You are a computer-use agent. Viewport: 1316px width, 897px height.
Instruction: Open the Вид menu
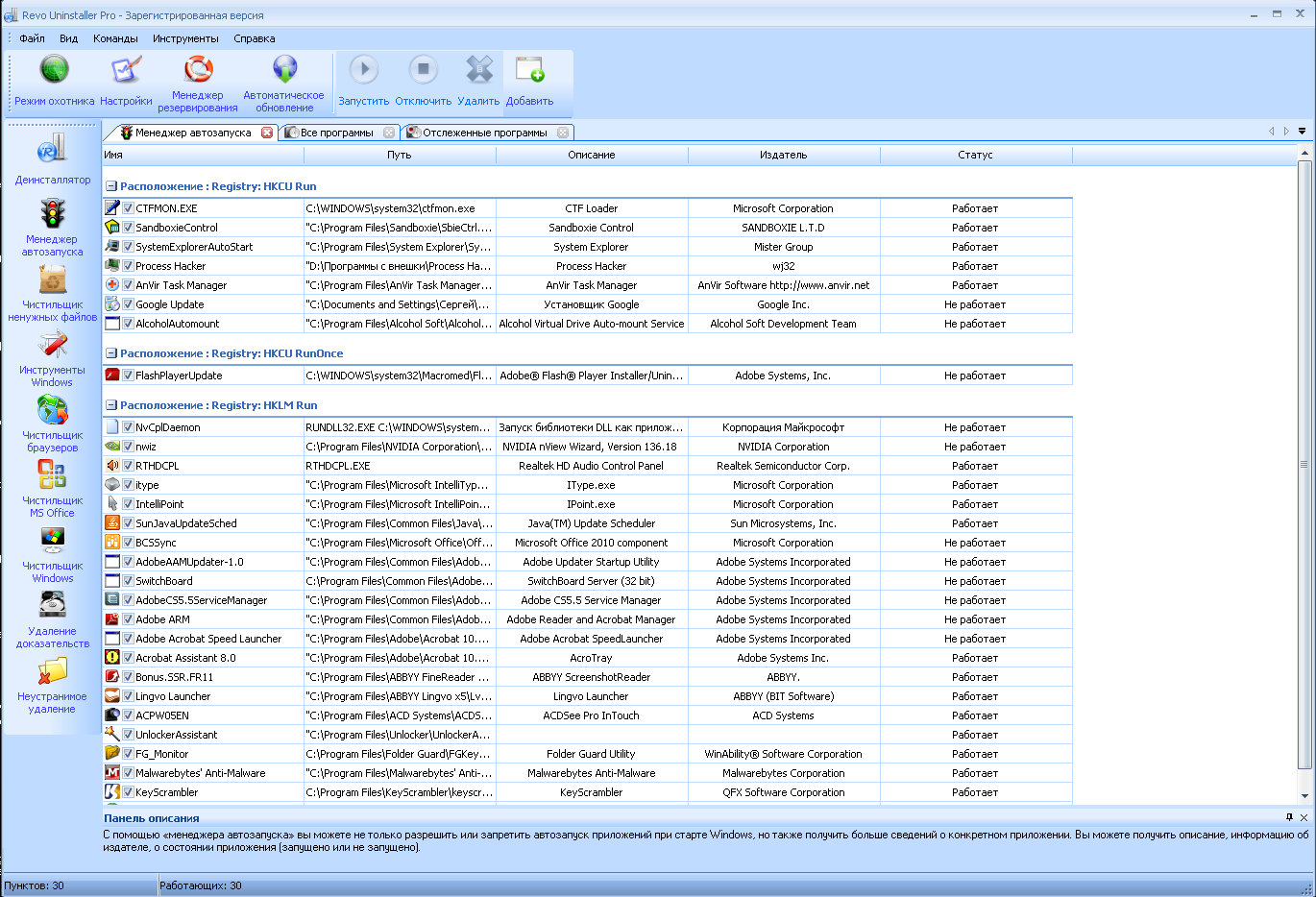tap(68, 38)
